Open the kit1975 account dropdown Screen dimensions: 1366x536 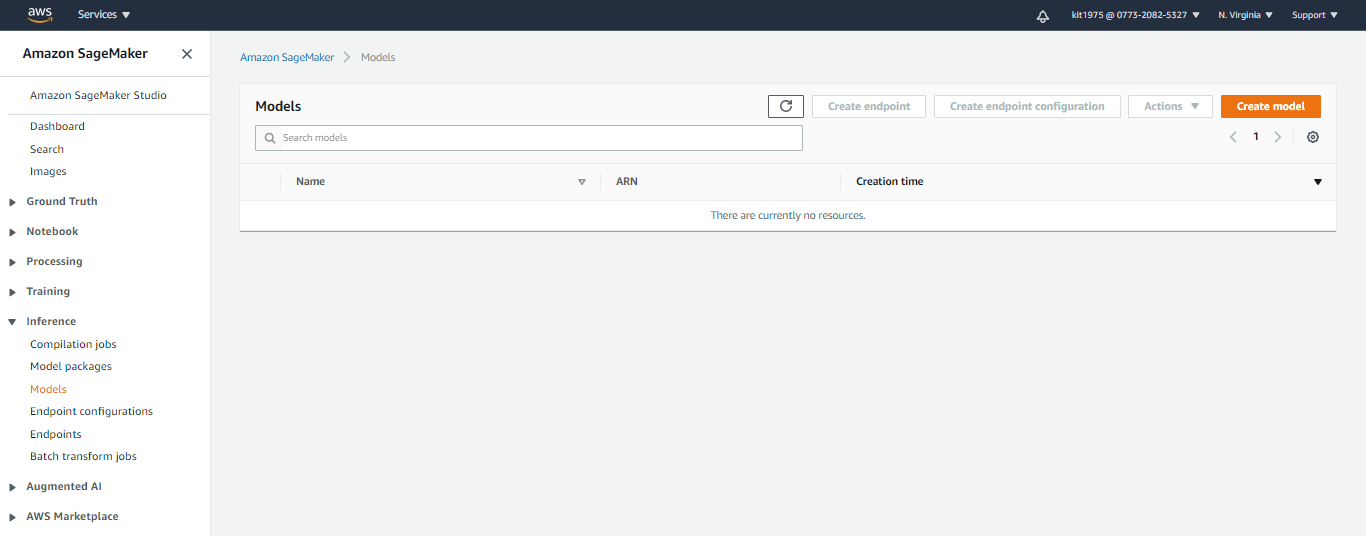click(x=1135, y=15)
